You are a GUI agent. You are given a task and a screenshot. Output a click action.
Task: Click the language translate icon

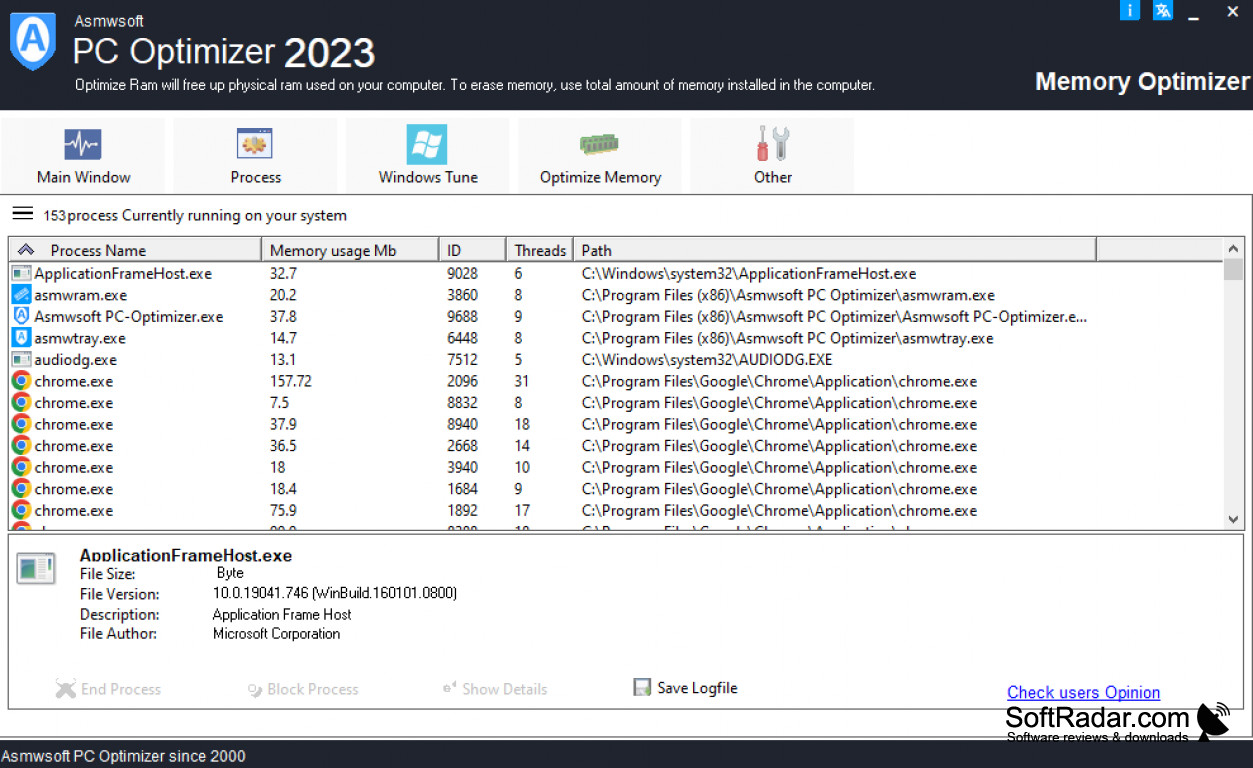coord(1162,11)
